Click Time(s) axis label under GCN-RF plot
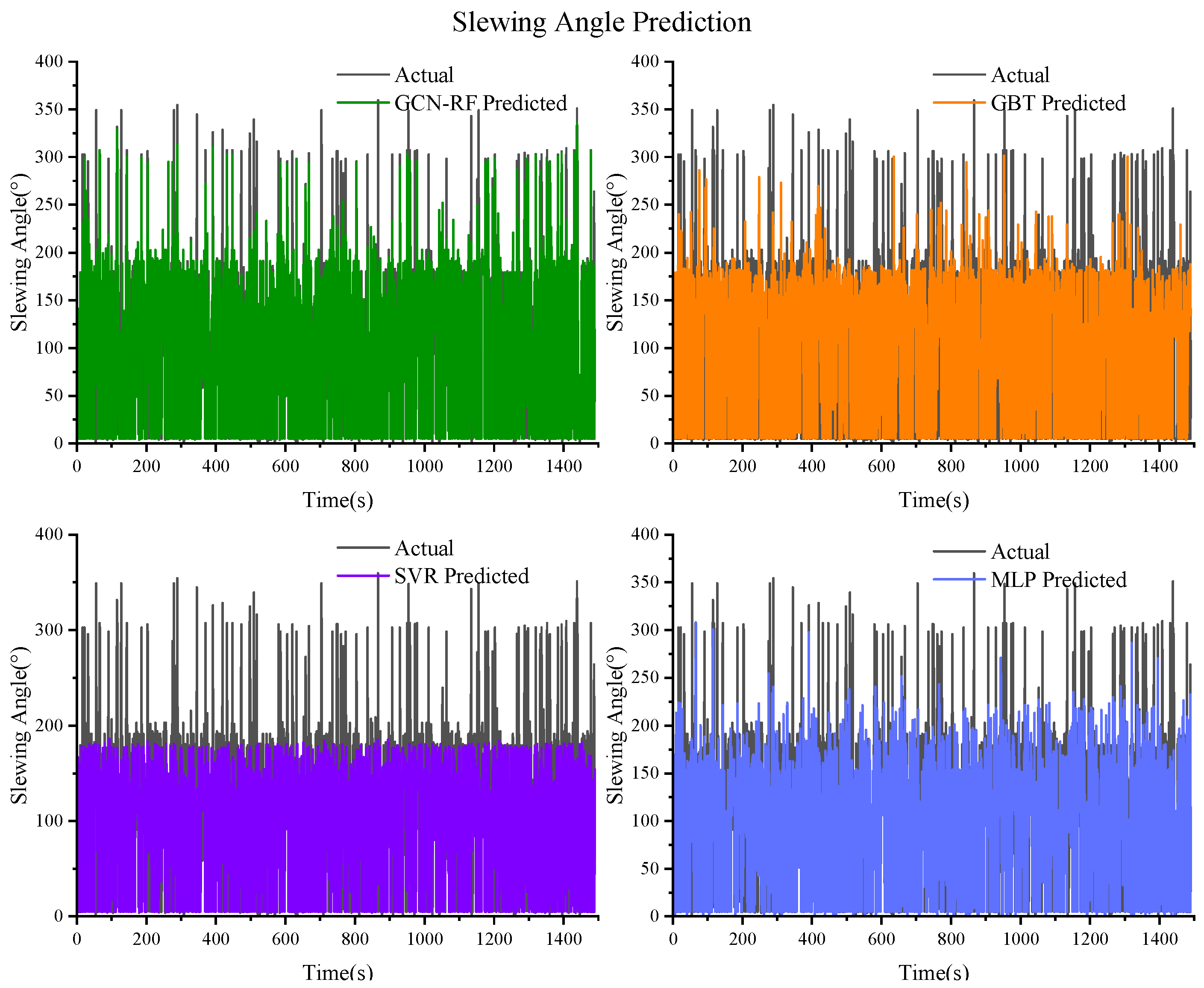Screen dimensions: 1204x988 [338, 500]
